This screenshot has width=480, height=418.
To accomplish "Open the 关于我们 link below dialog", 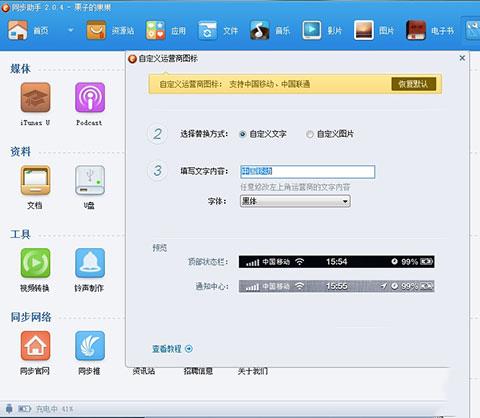I will click(253, 371).
